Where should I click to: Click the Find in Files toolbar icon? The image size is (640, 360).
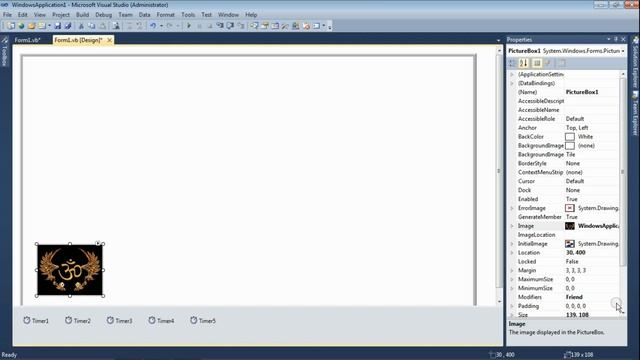116,26
